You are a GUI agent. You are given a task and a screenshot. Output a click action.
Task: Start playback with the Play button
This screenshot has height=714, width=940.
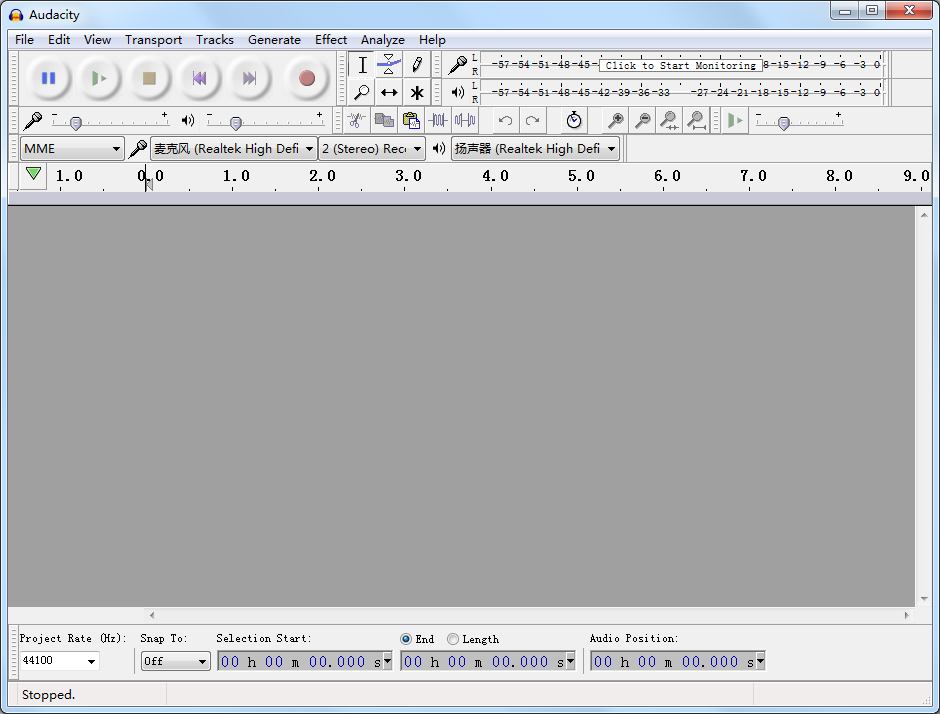coord(99,78)
